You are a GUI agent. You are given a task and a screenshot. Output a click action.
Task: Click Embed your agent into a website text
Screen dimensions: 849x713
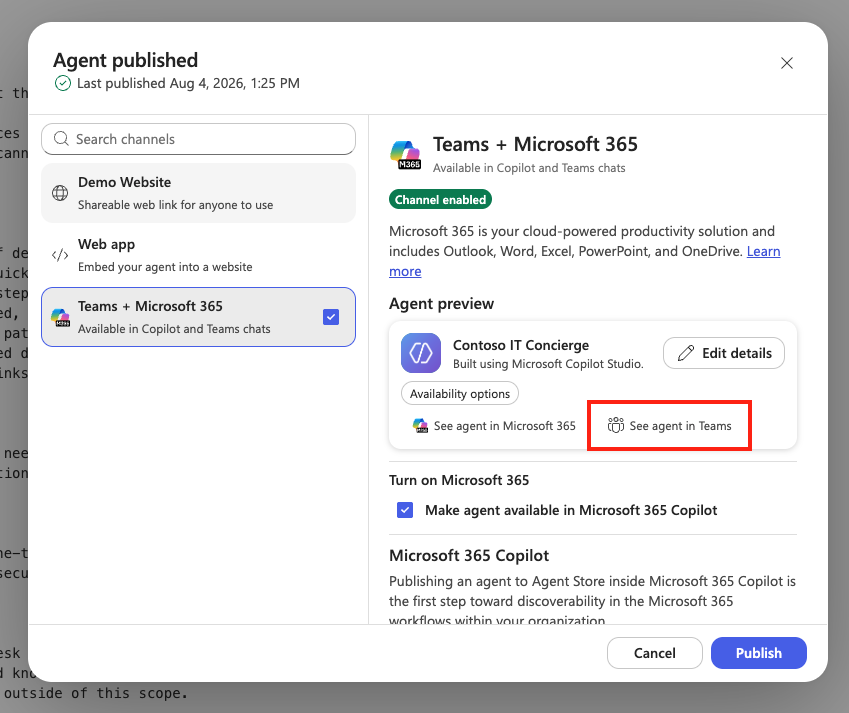point(165,267)
